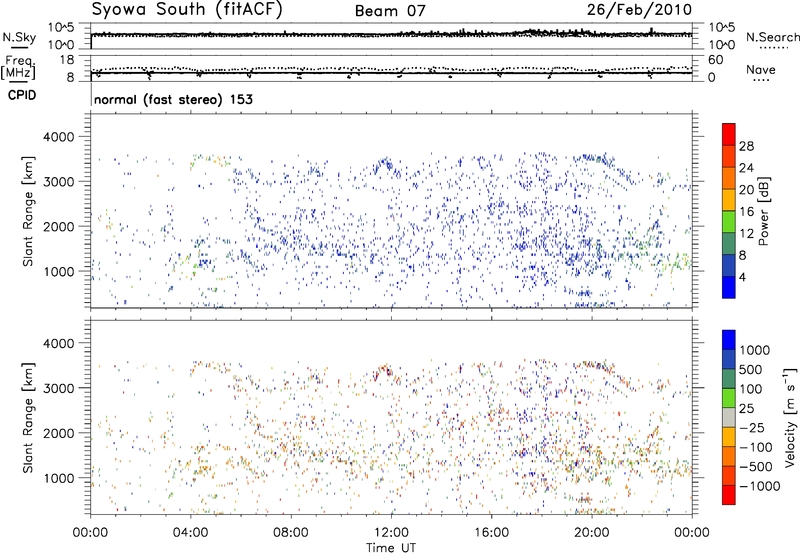Click the '28' label on the Power colorbar

point(746,146)
